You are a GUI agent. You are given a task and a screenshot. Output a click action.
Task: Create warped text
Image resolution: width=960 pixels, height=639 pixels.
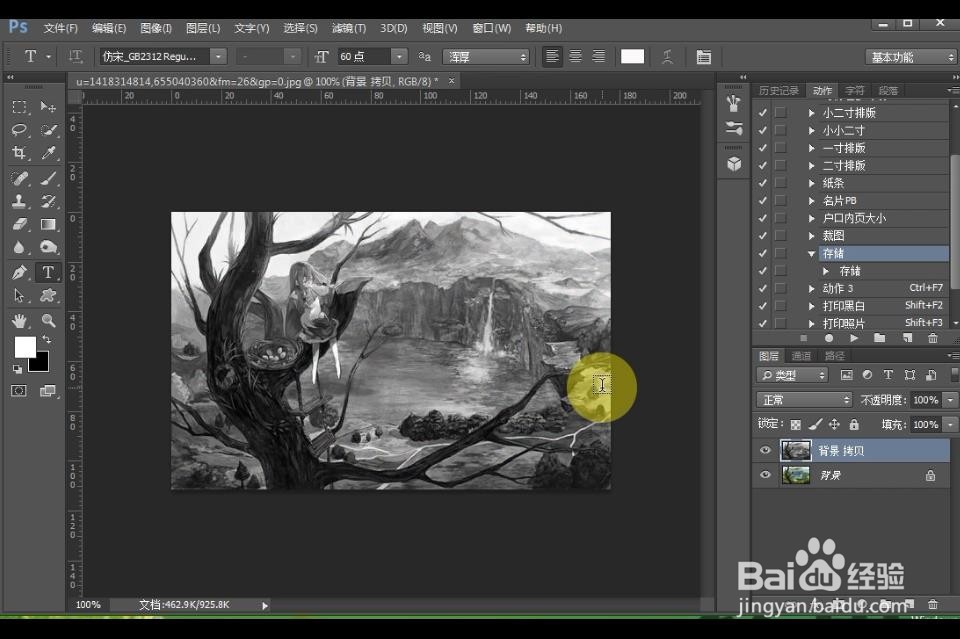667,57
